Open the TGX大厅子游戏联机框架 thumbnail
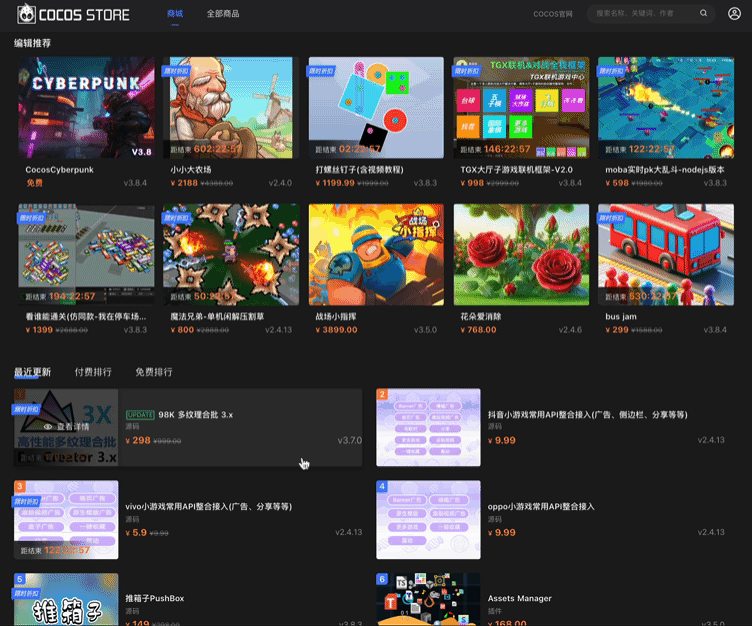The image size is (752, 626). point(521,107)
